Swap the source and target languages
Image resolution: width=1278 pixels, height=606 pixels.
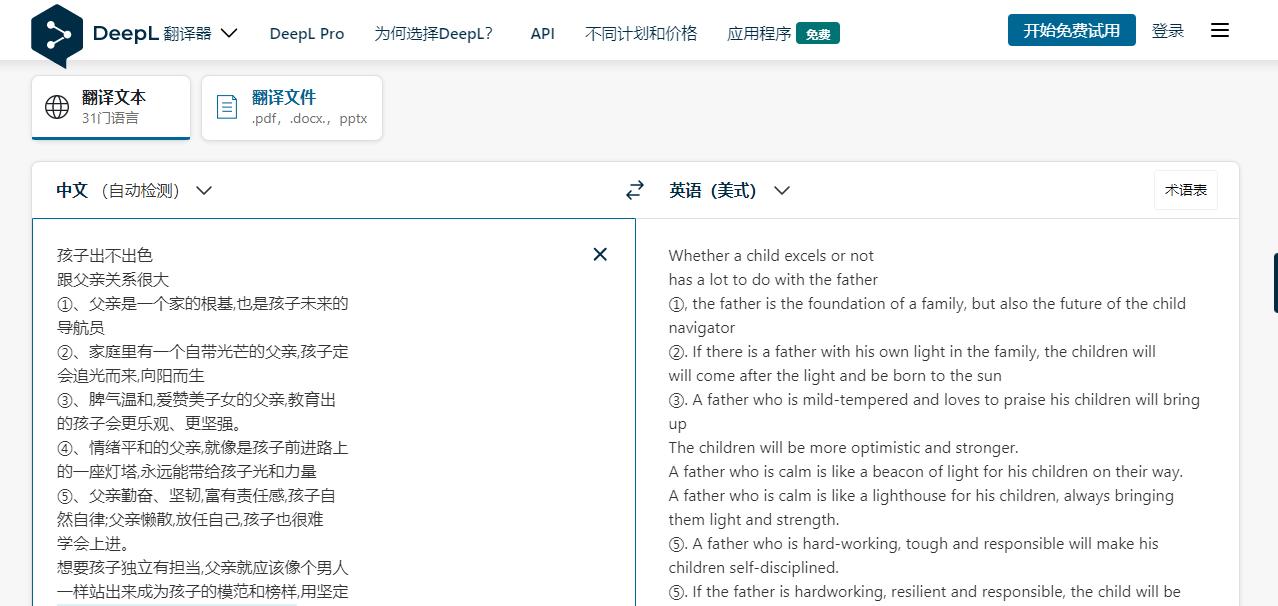pyautogui.click(x=634, y=190)
